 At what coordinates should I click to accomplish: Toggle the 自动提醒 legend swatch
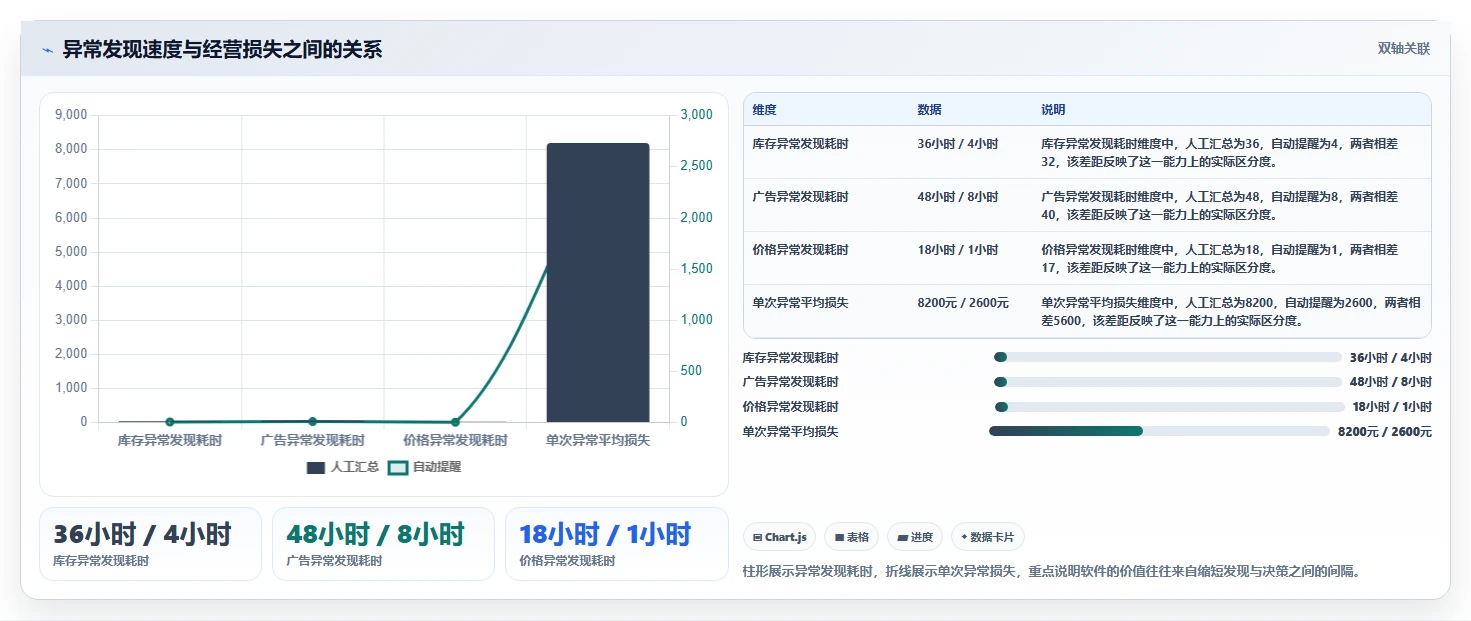[398, 467]
